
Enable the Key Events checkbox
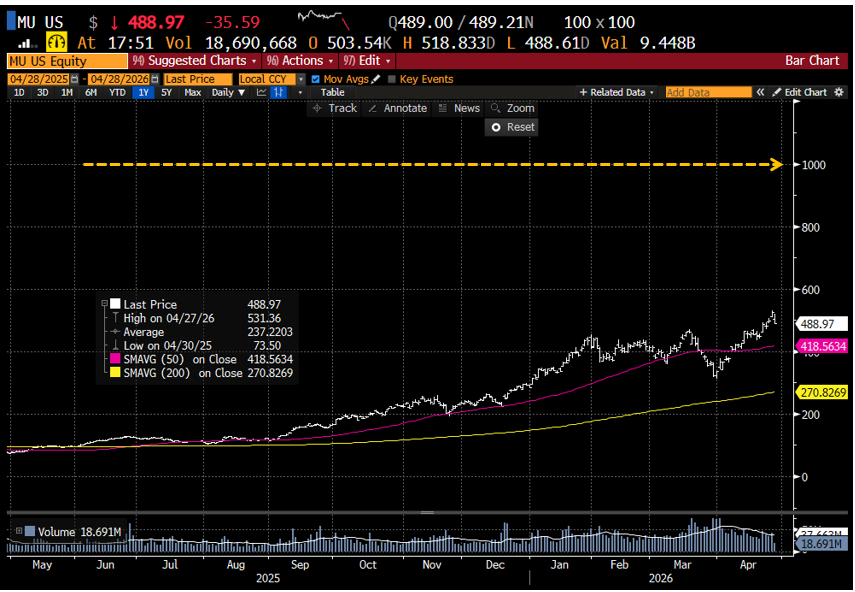(392, 79)
